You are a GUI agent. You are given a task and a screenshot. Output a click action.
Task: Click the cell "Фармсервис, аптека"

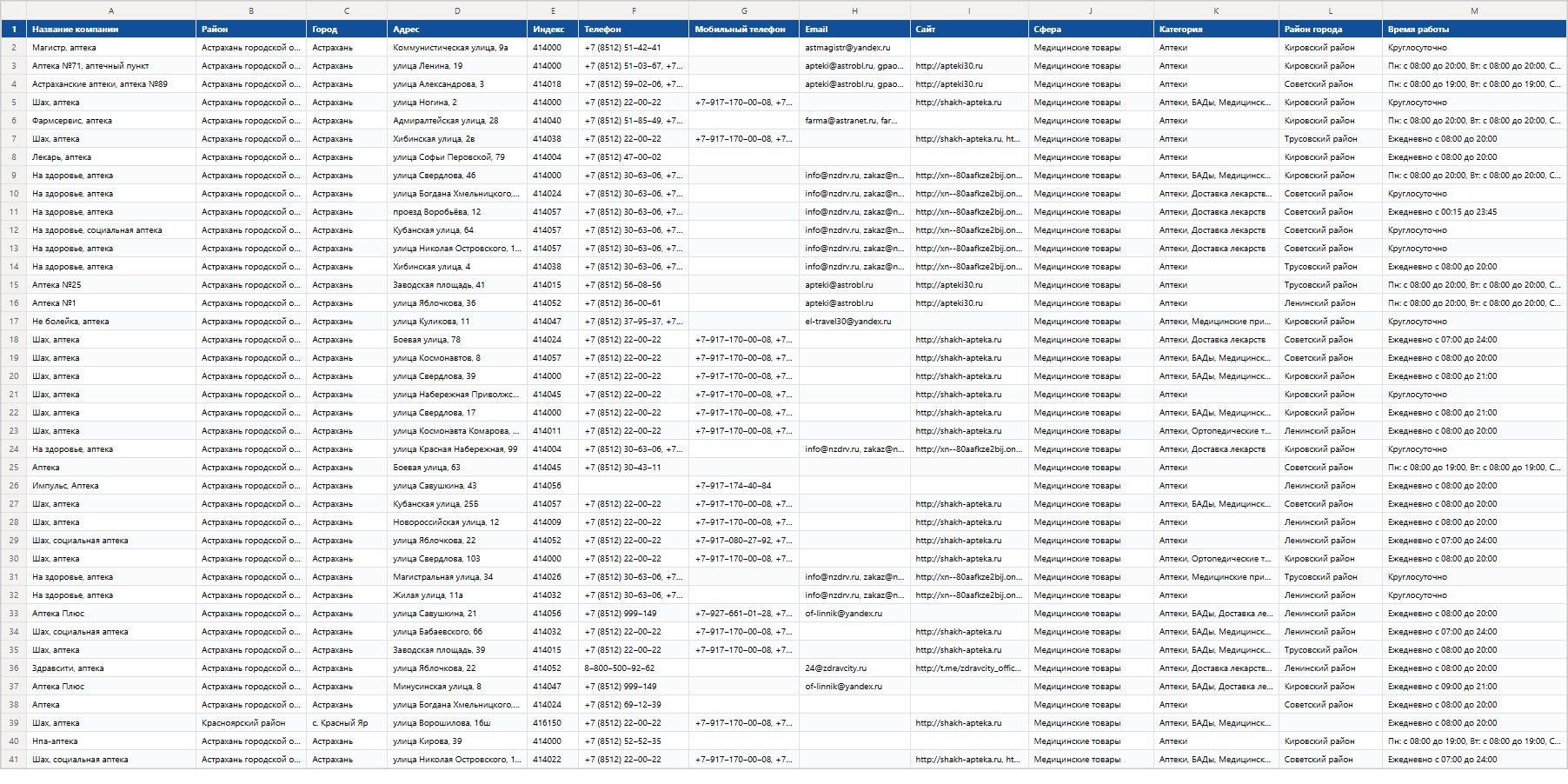111,121
